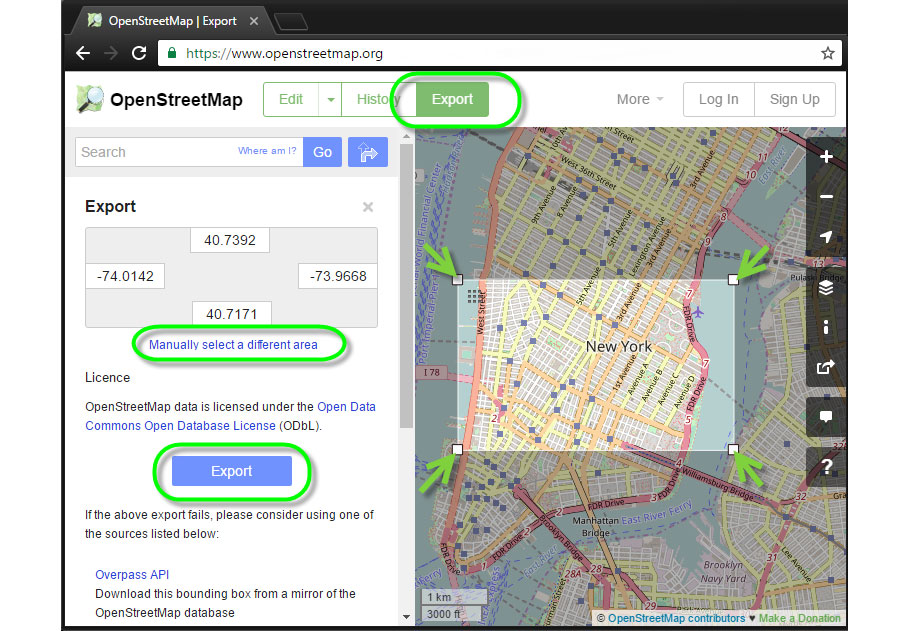Zoom in on the map
The image size is (910, 631).
[826, 157]
